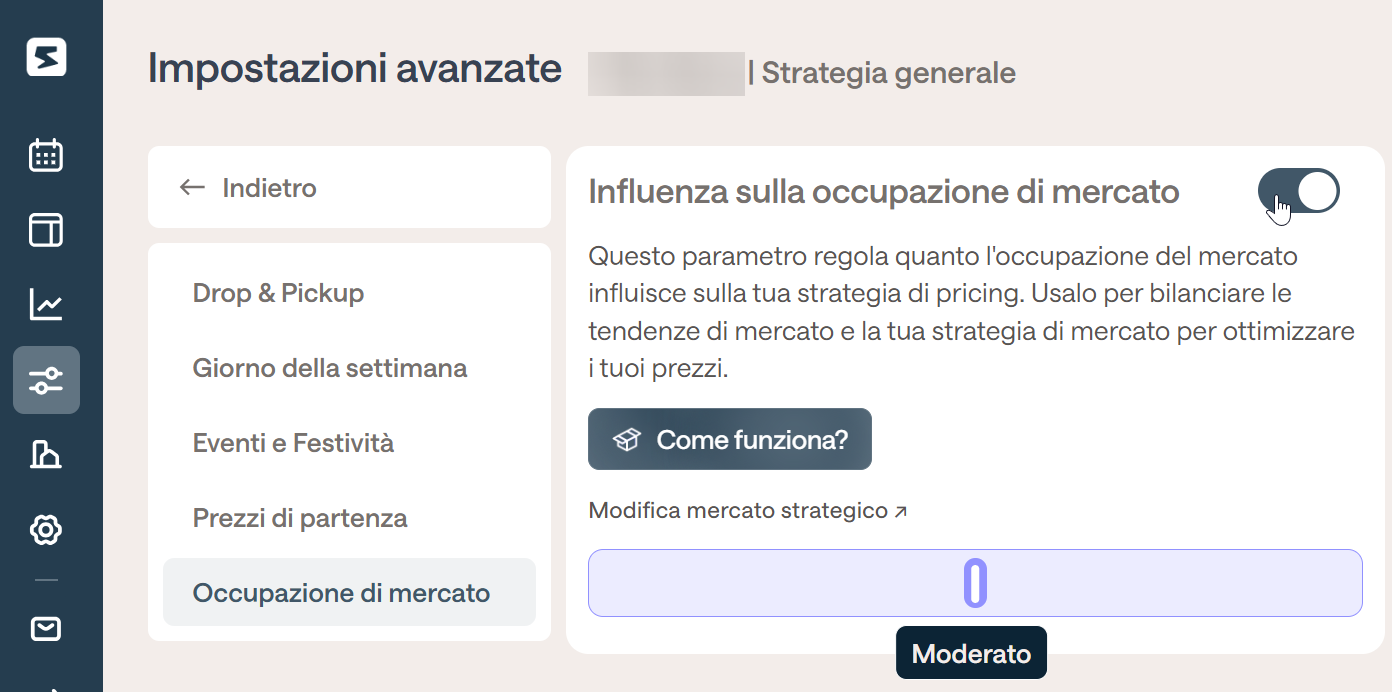
Task: Click Come funziona? button
Action: pyautogui.click(x=730, y=439)
